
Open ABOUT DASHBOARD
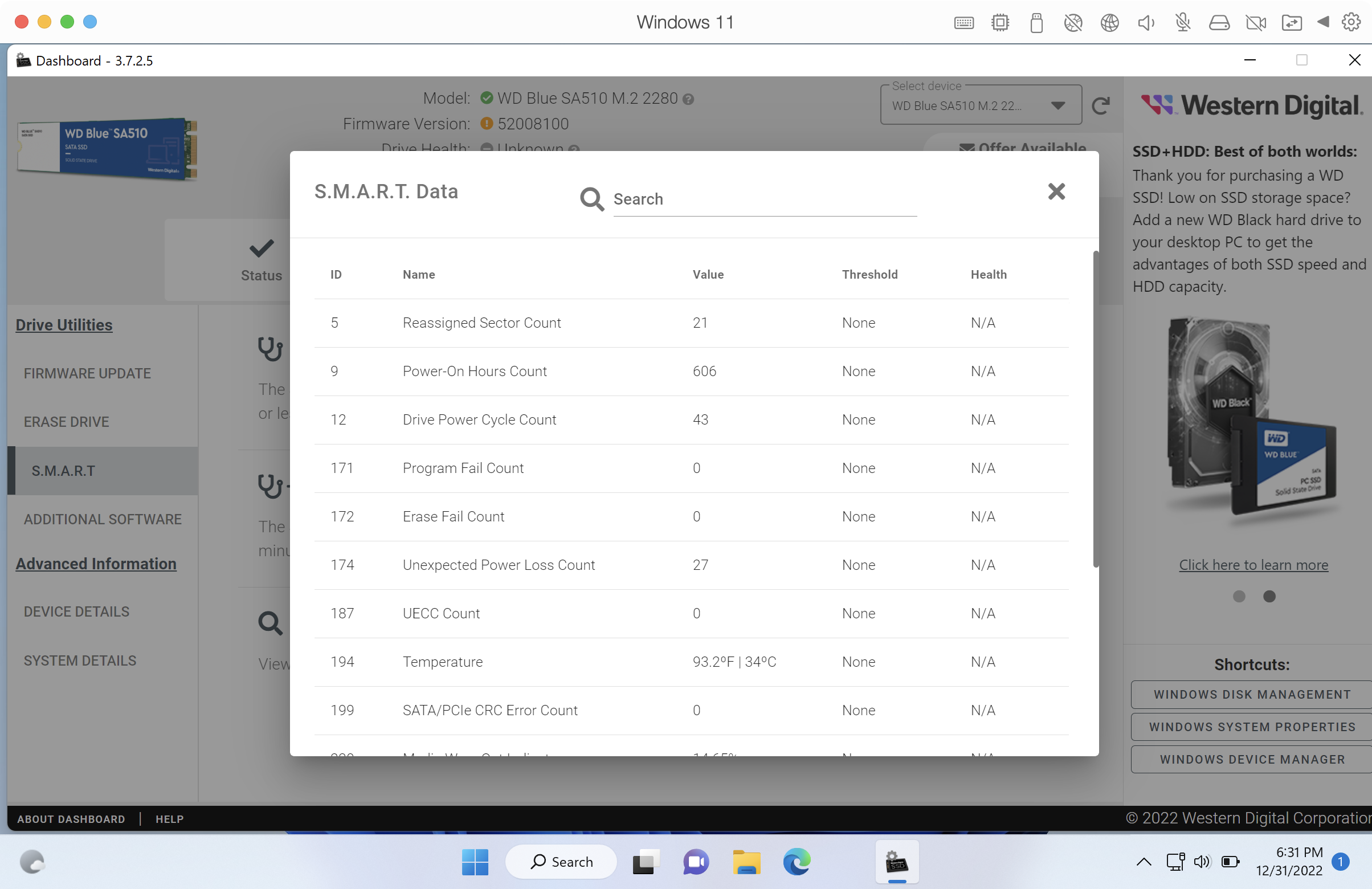pyautogui.click(x=71, y=819)
